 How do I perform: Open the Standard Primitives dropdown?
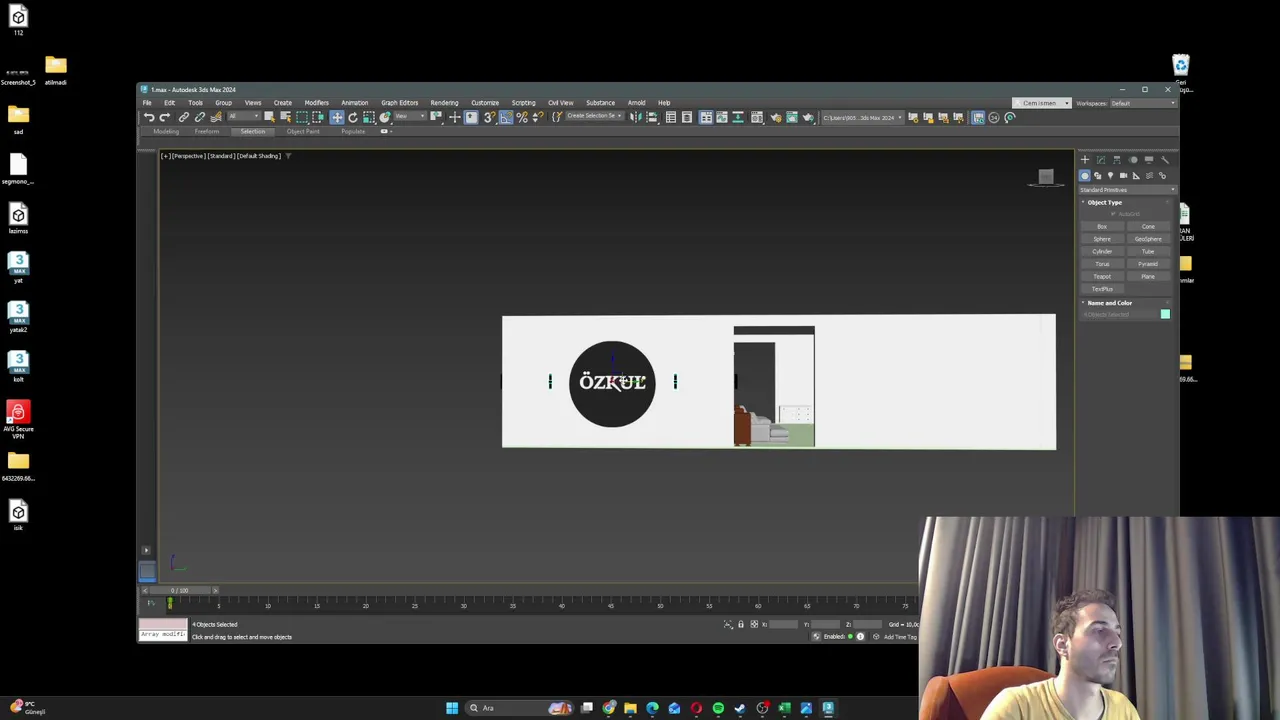[x=1127, y=189]
